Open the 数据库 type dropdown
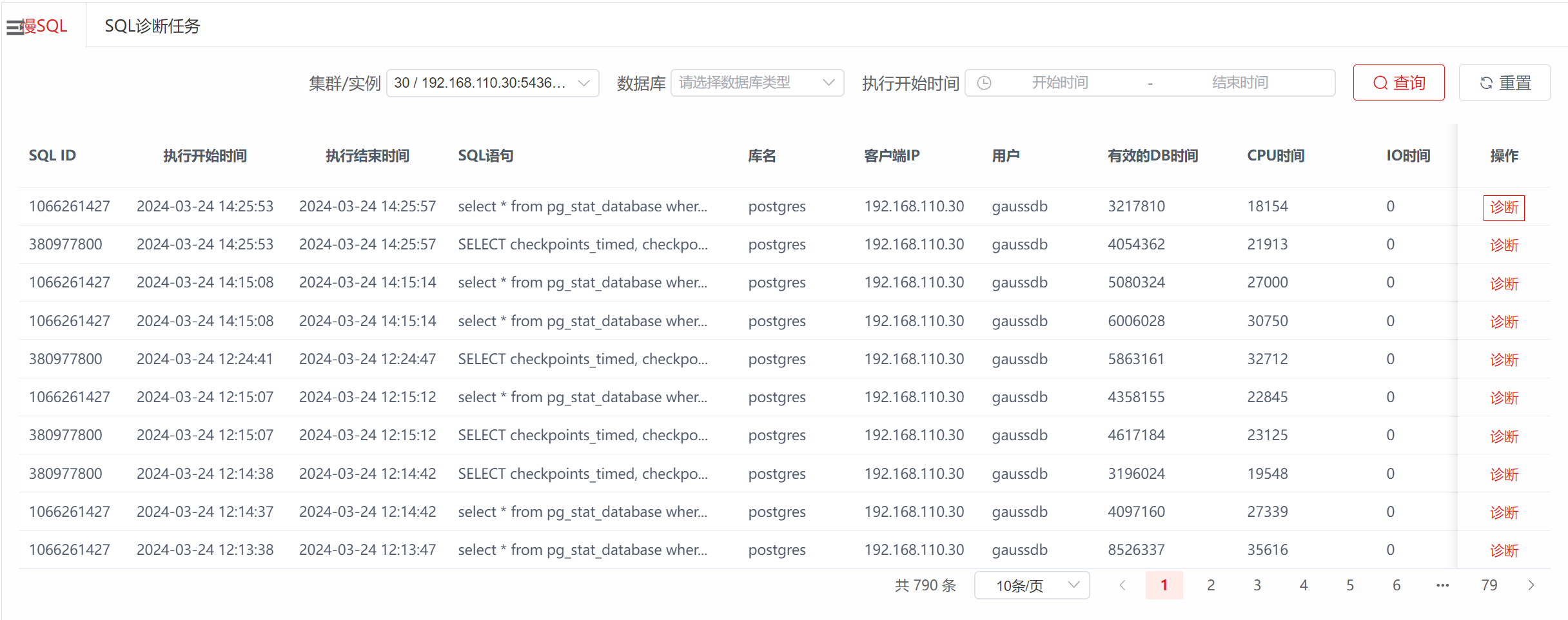 click(757, 83)
